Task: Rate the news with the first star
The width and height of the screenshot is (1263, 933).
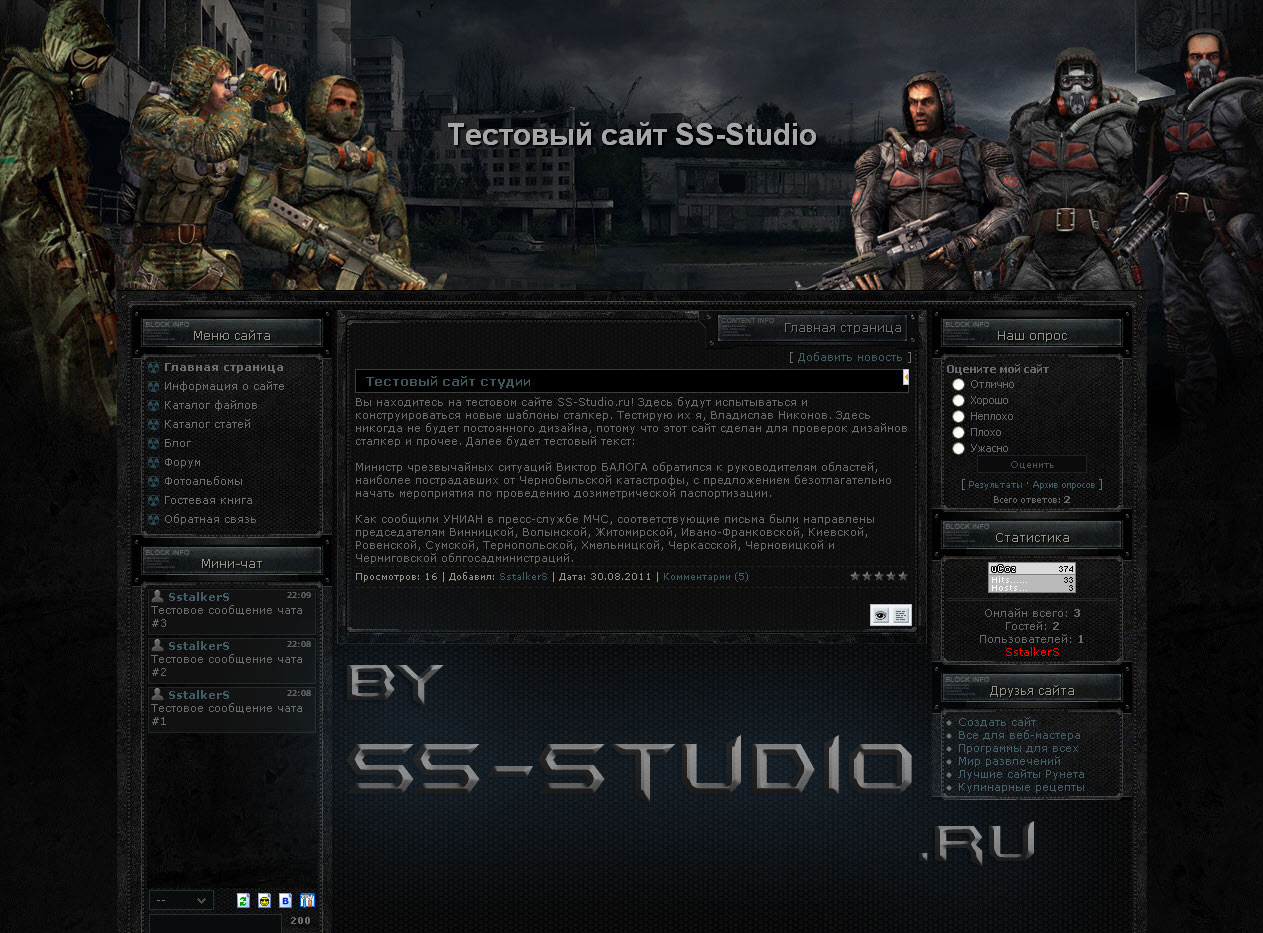Action: (855, 576)
